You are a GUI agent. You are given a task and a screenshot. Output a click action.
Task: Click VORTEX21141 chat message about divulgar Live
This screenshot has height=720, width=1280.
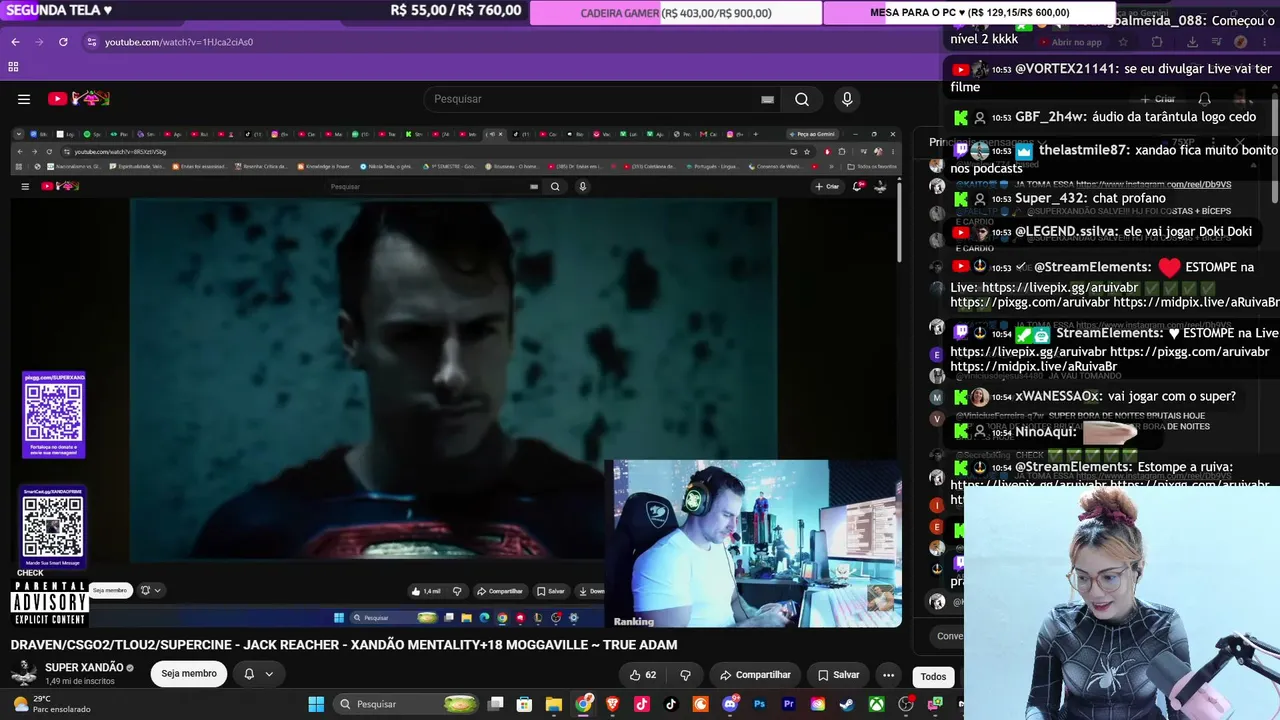[1111, 78]
